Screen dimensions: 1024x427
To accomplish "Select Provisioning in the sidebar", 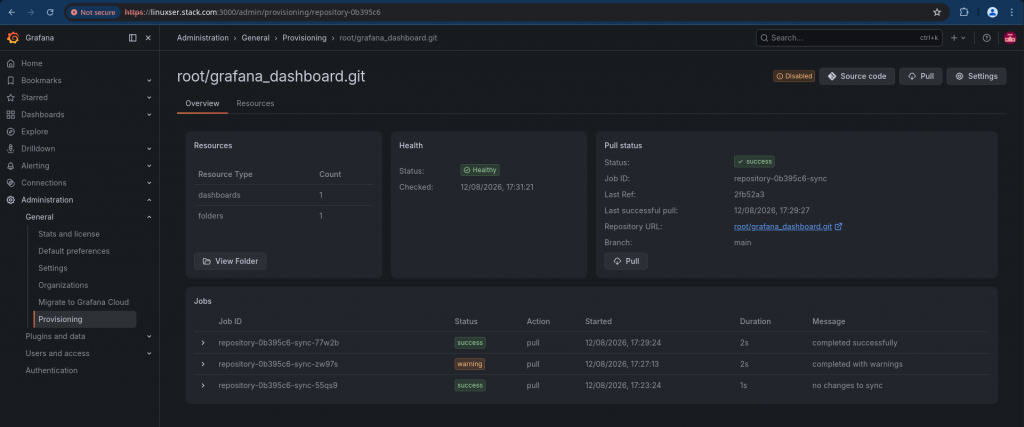I will click(x=85, y=319).
